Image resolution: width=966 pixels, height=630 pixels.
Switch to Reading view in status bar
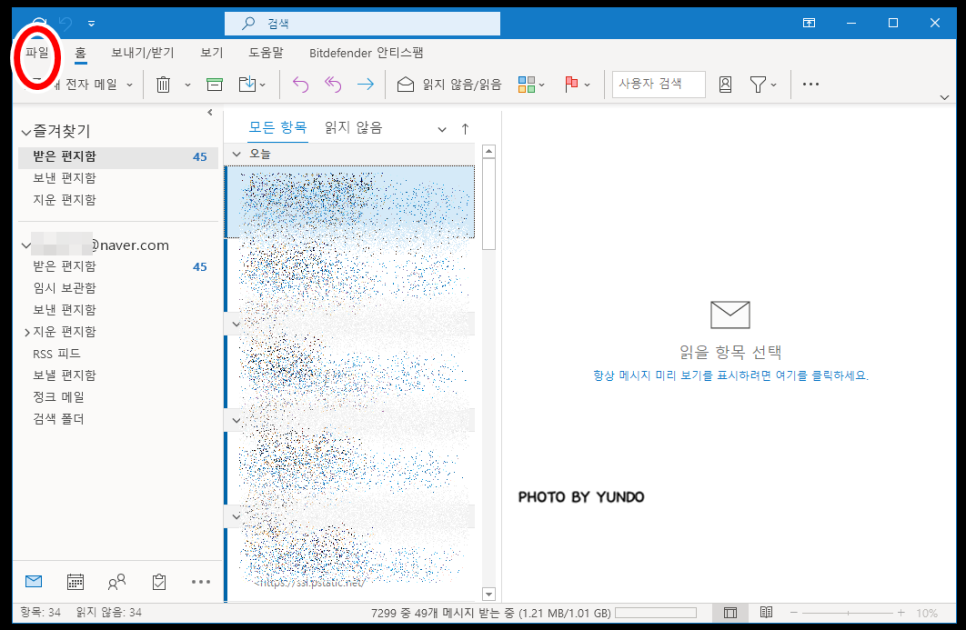click(x=766, y=612)
